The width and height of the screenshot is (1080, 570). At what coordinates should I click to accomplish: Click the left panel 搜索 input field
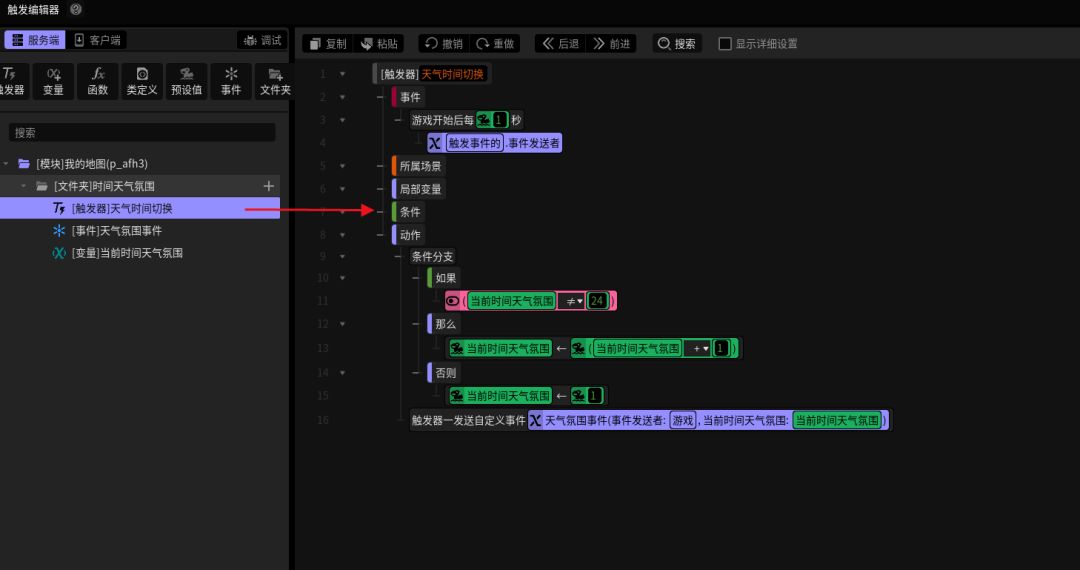point(142,132)
